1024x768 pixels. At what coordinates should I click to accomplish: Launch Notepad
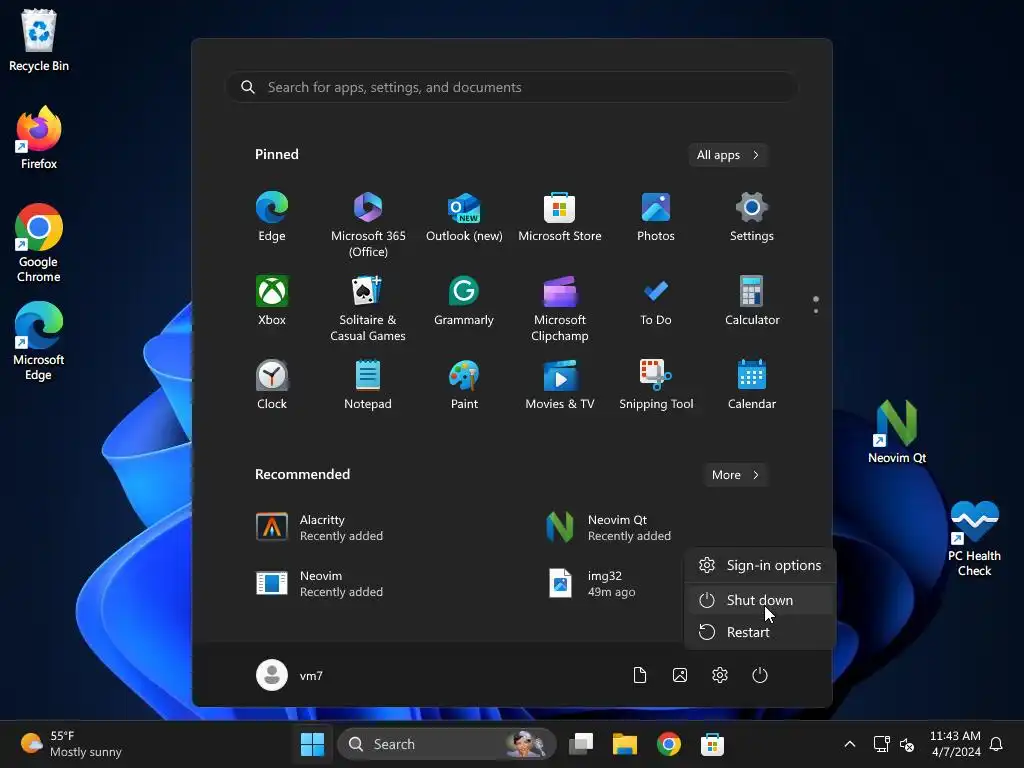click(368, 385)
